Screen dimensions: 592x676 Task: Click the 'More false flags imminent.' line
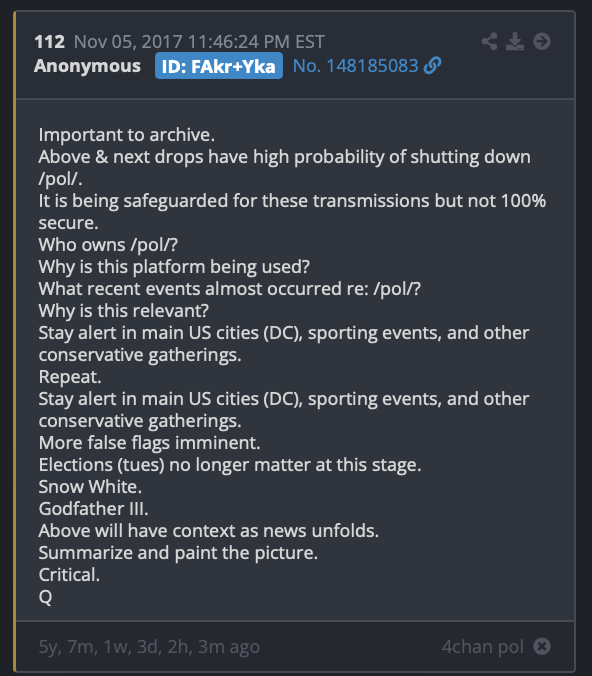click(150, 443)
